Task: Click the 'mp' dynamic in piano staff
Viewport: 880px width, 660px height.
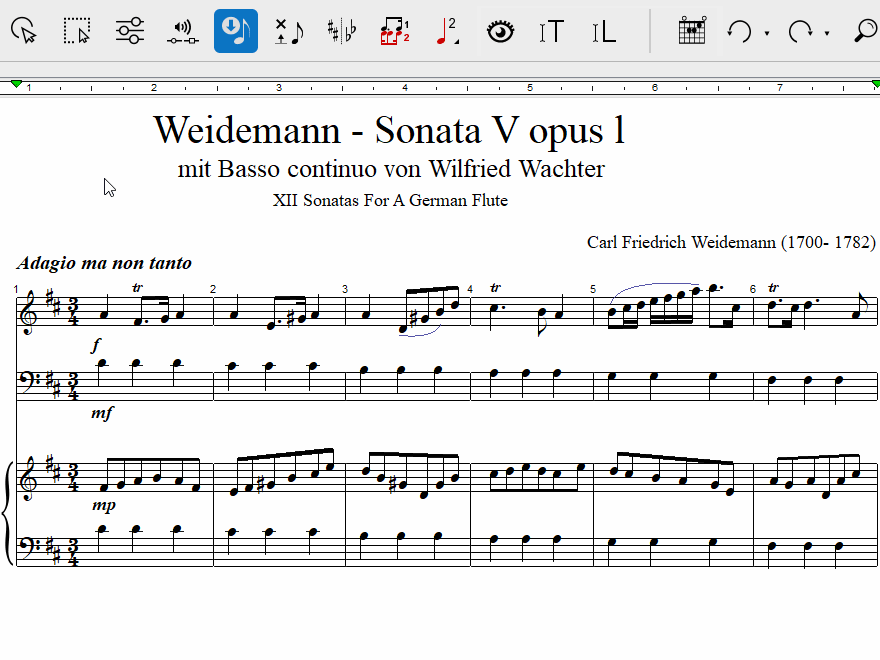Action: [x=104, y=505]
